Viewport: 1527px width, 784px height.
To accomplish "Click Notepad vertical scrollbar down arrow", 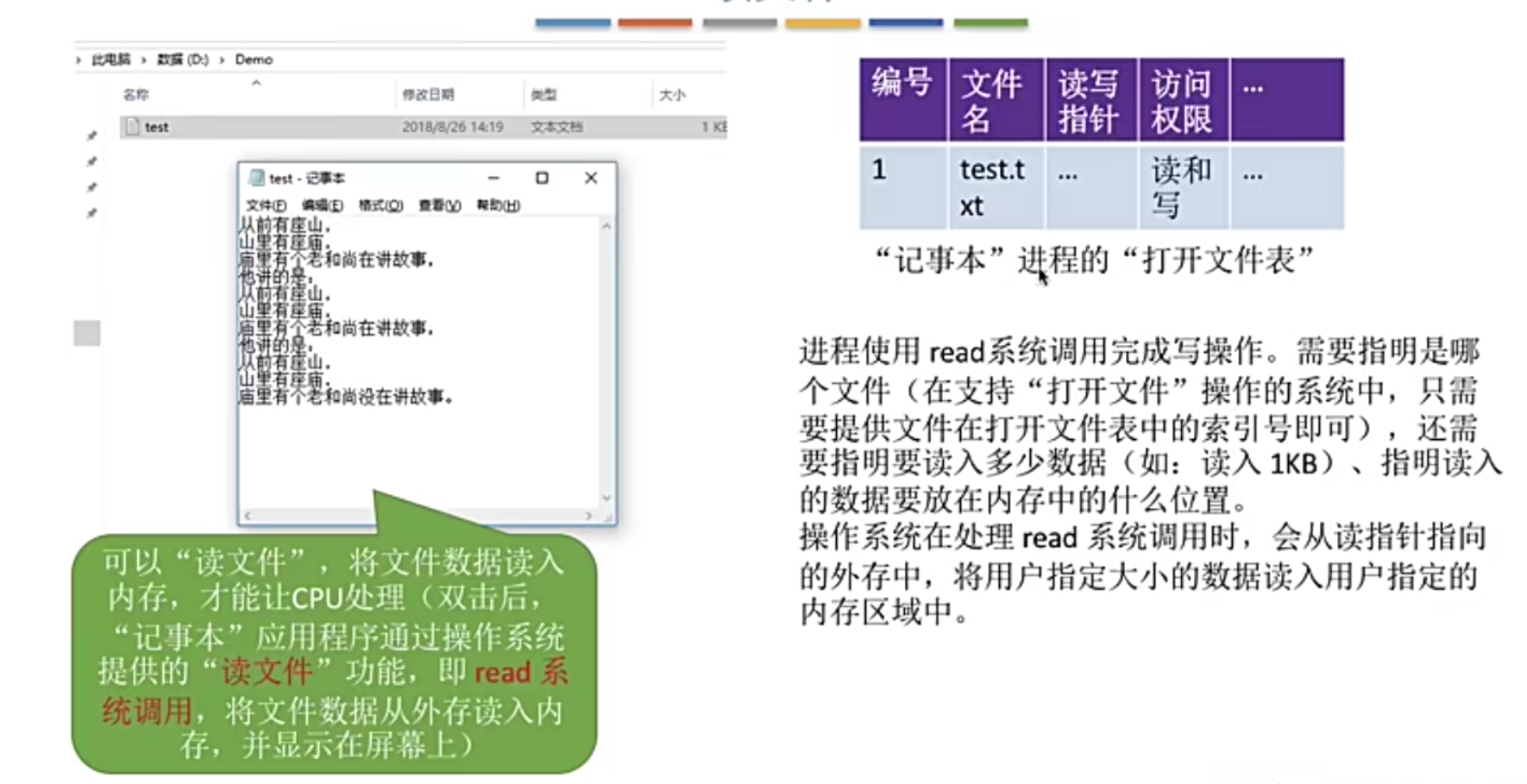I will (606, 498).
